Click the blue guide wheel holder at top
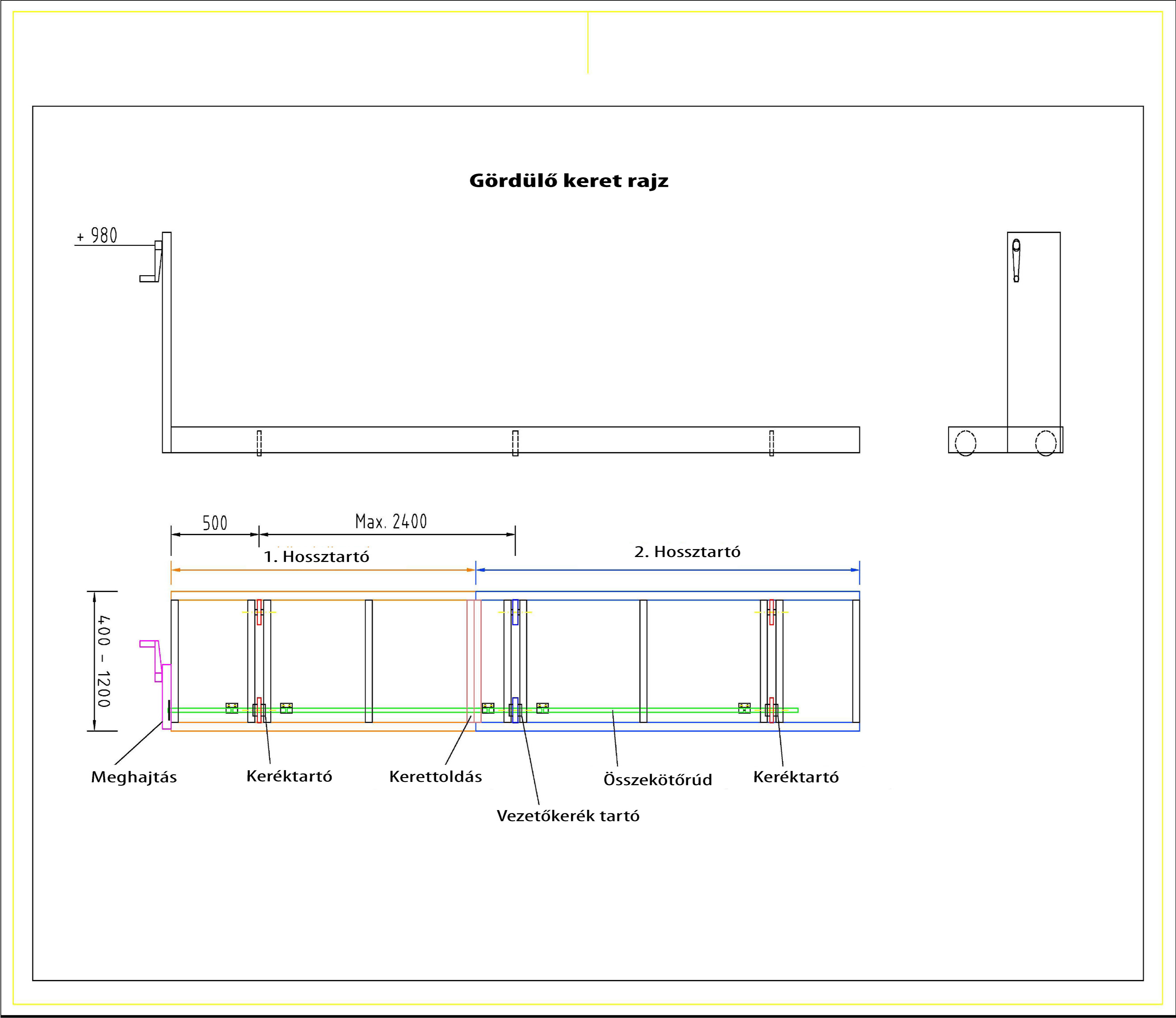Screen dimensions: 1176x1018 515,612
